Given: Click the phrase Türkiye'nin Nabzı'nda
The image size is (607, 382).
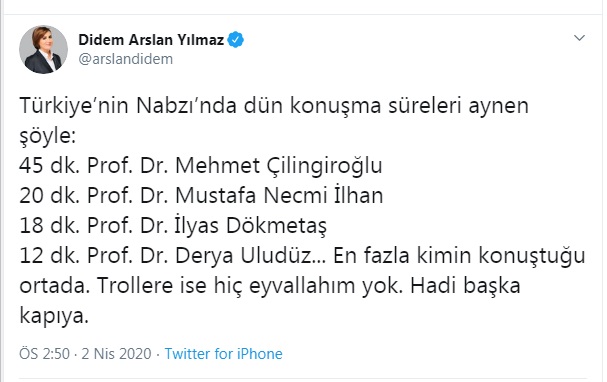Looking at the screenshot, I should click(128, 106).
